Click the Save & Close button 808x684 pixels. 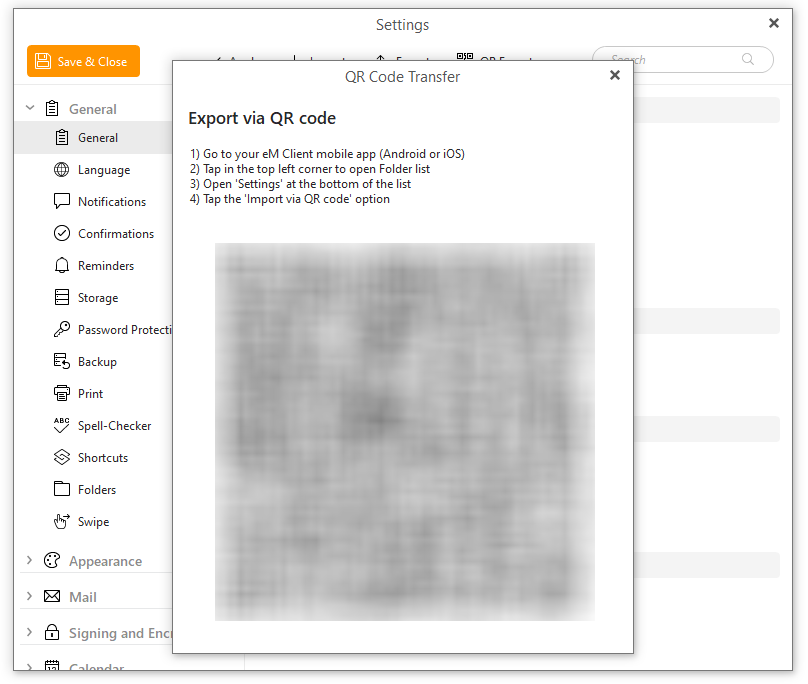point(83,61)
